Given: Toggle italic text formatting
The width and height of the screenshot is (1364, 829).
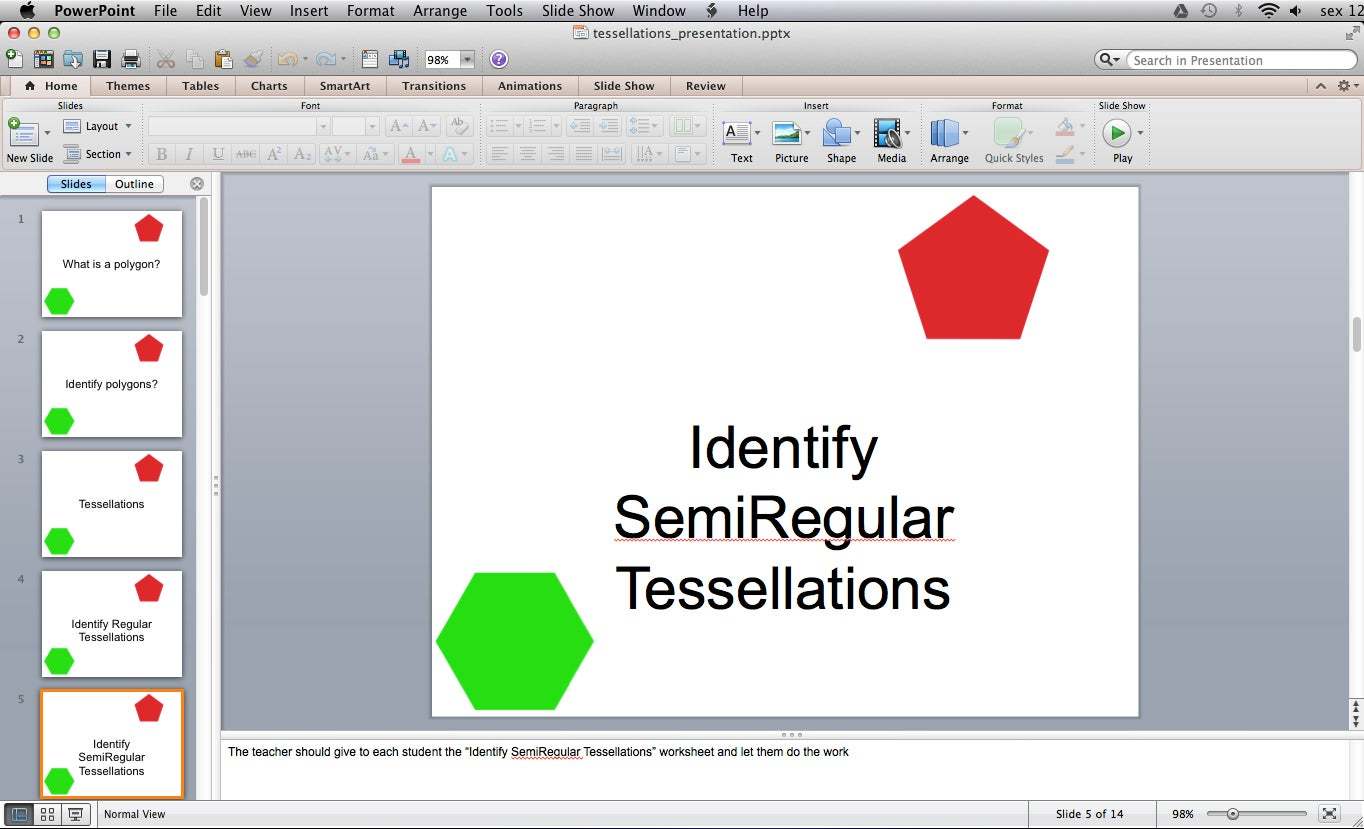Looking at the screenshot, I should [188, 153].
